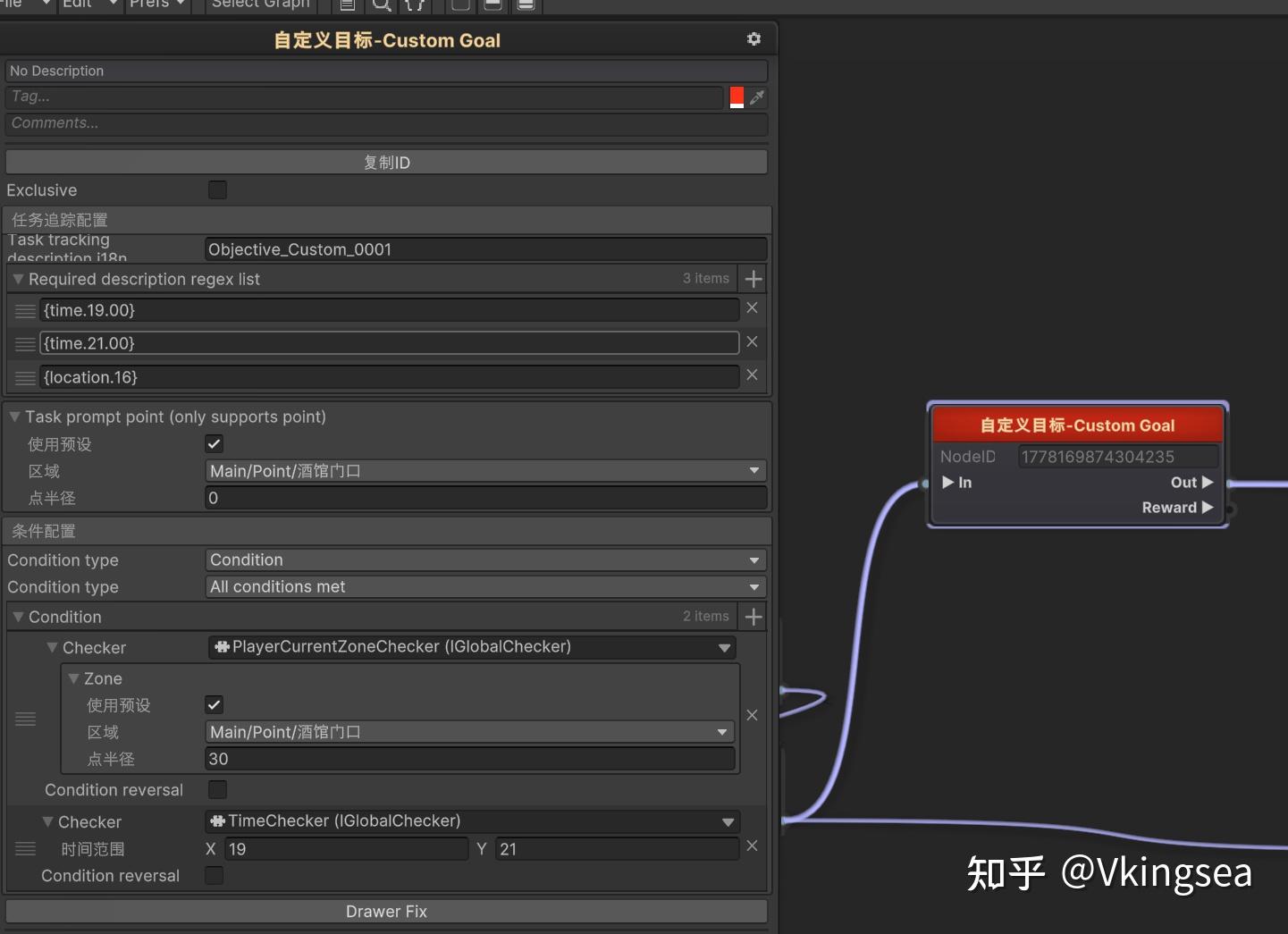Viewport: 1288px width, 934px height.
Task: Grab the reorder handle beside {time.19.00}
Action: pos(25,311)
